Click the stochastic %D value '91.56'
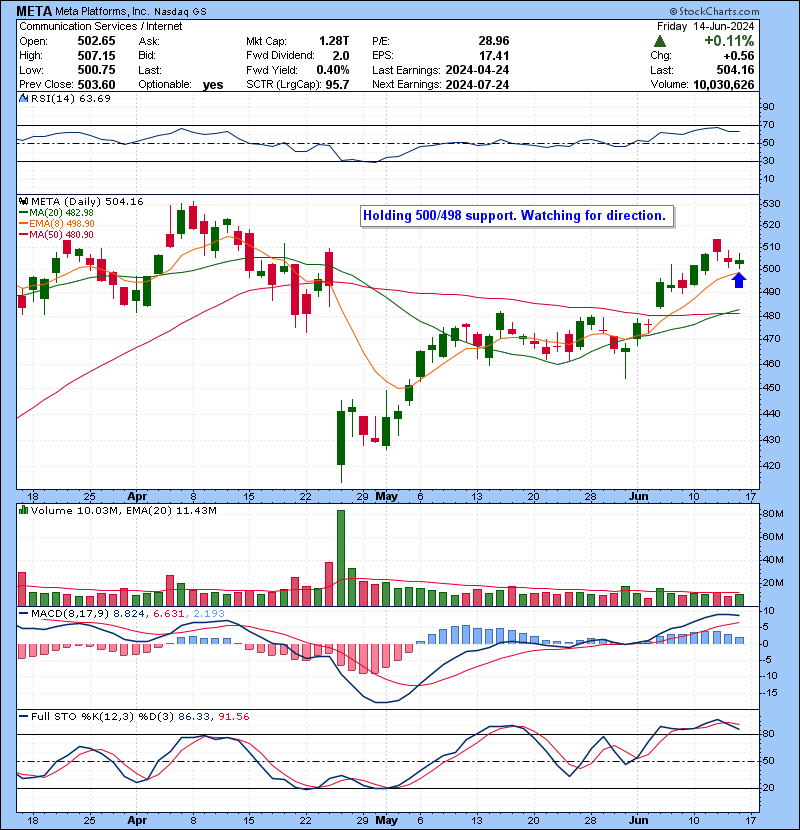This screenshot has height=830, width=800. [x=233, y=716]
